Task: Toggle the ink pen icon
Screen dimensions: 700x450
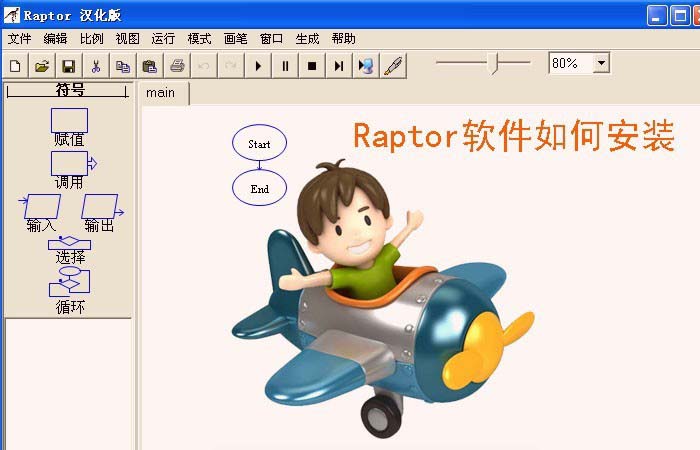Action: [393, 66]
